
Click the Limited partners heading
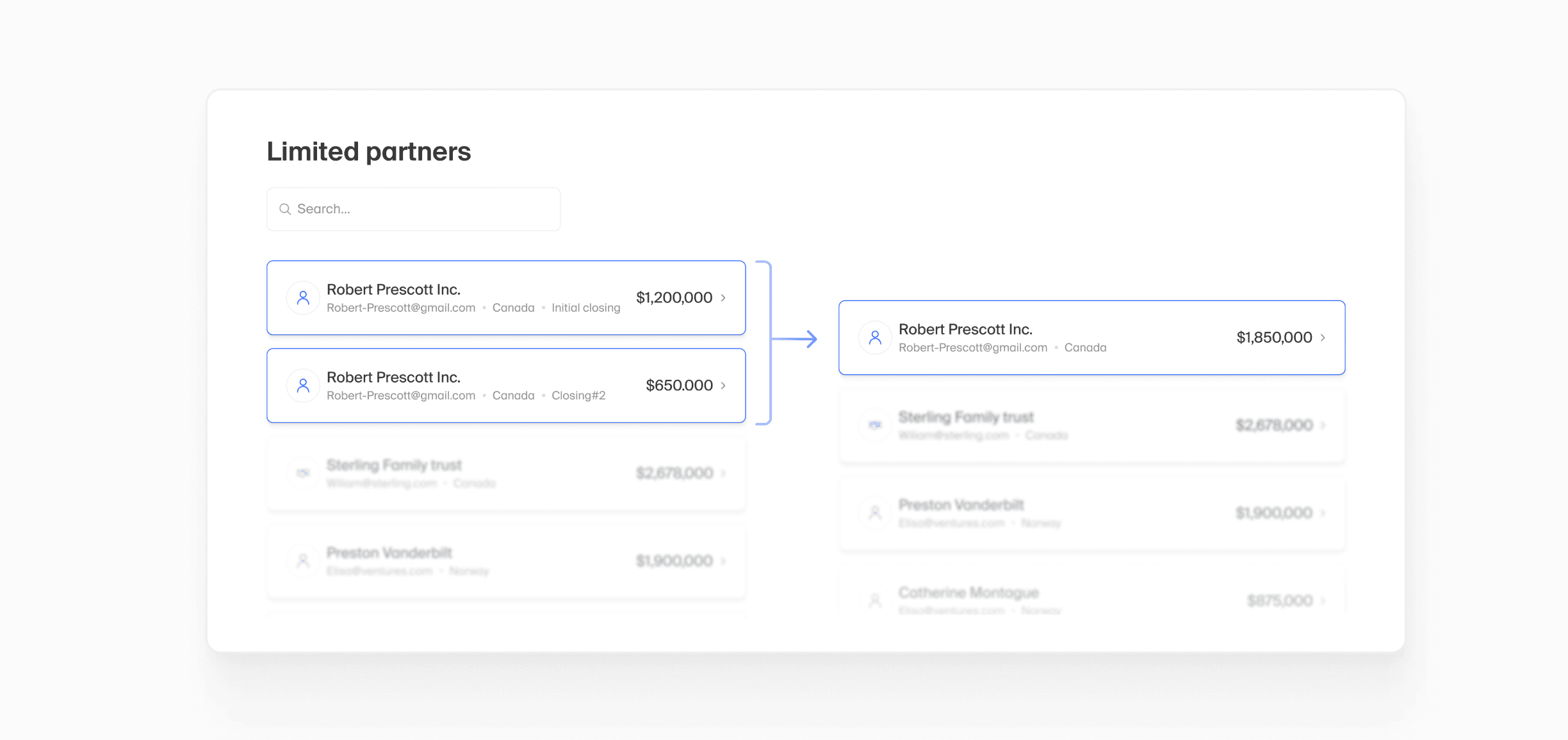[369, 152]
